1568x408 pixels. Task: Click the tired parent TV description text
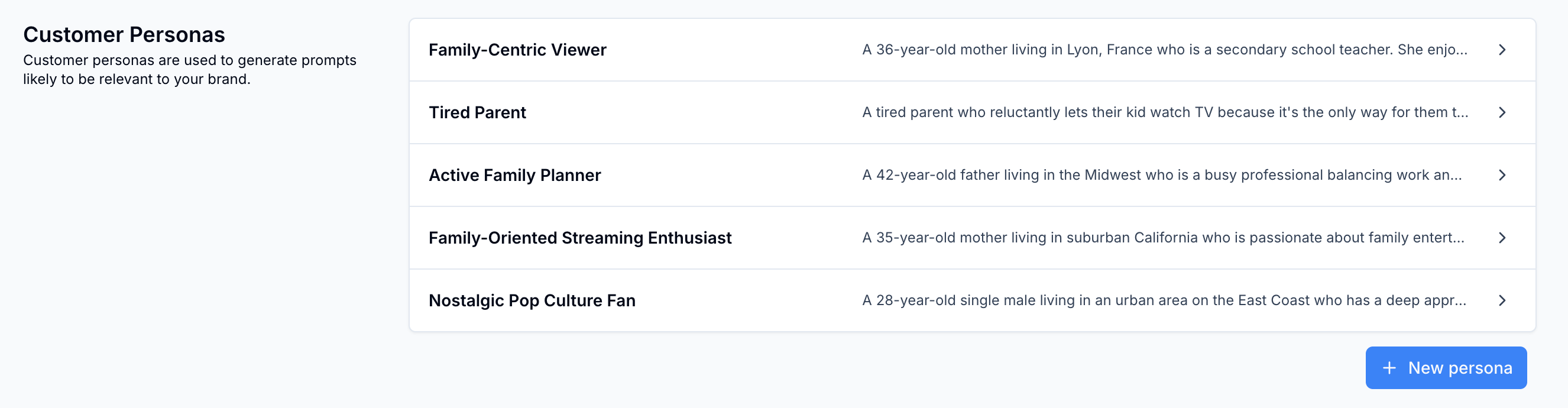pyautogui.click(x=1164, y=113)
